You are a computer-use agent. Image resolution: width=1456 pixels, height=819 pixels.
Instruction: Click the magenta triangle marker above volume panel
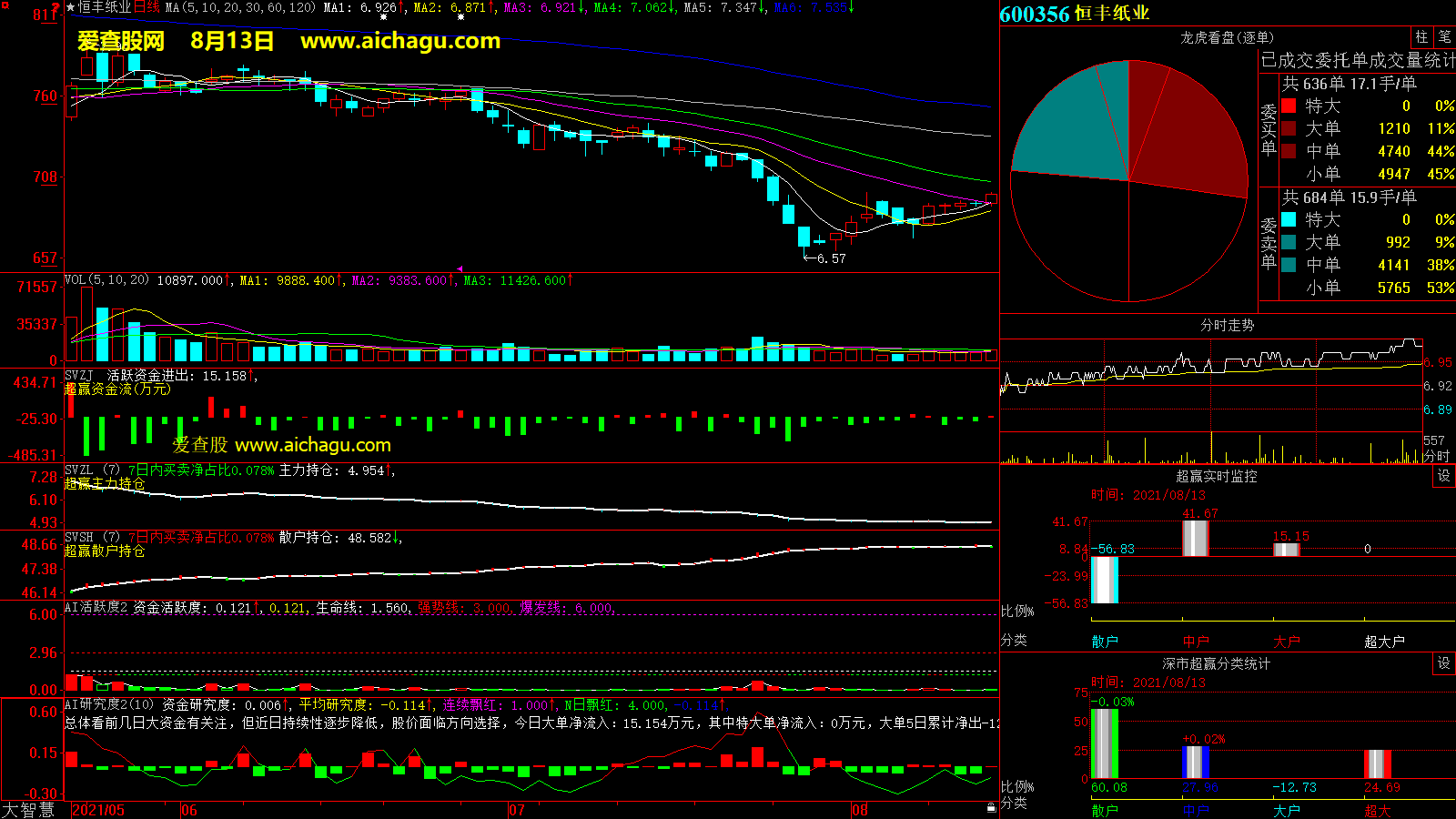tap(459, 268)
